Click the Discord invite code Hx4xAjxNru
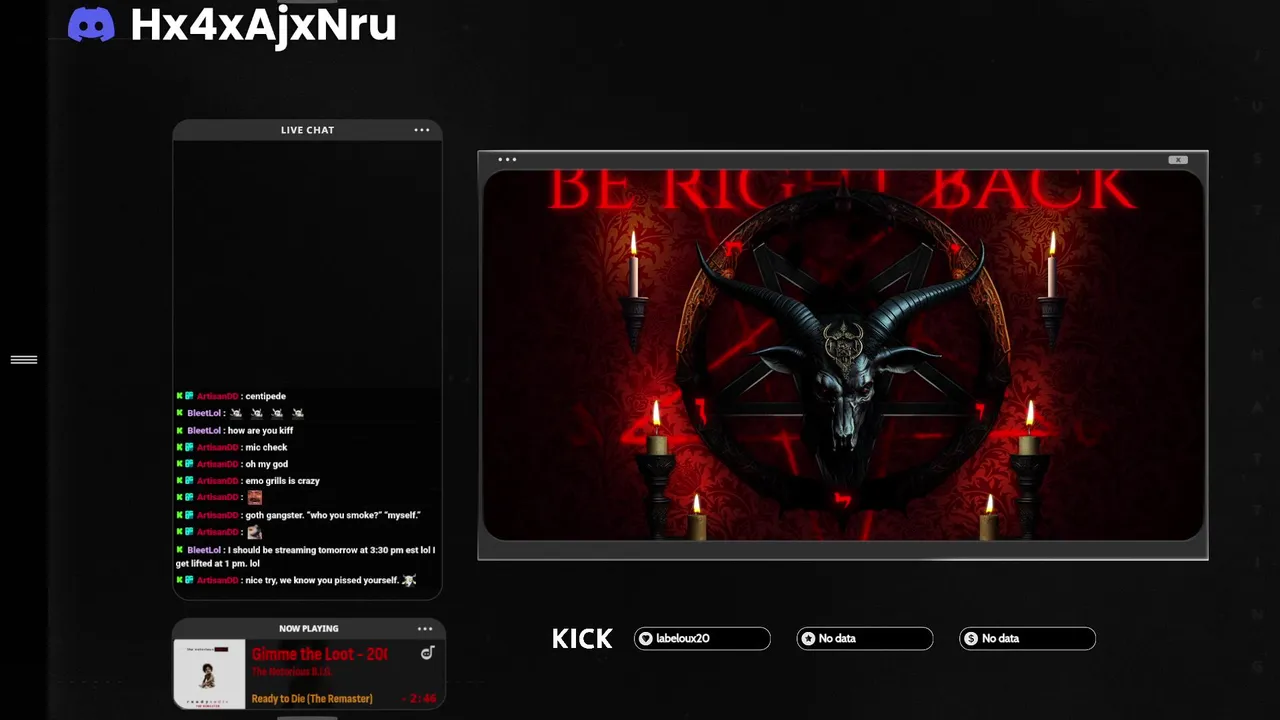Image resolution: width=1280 pixels, height=720 pixels. click(263, 25)
